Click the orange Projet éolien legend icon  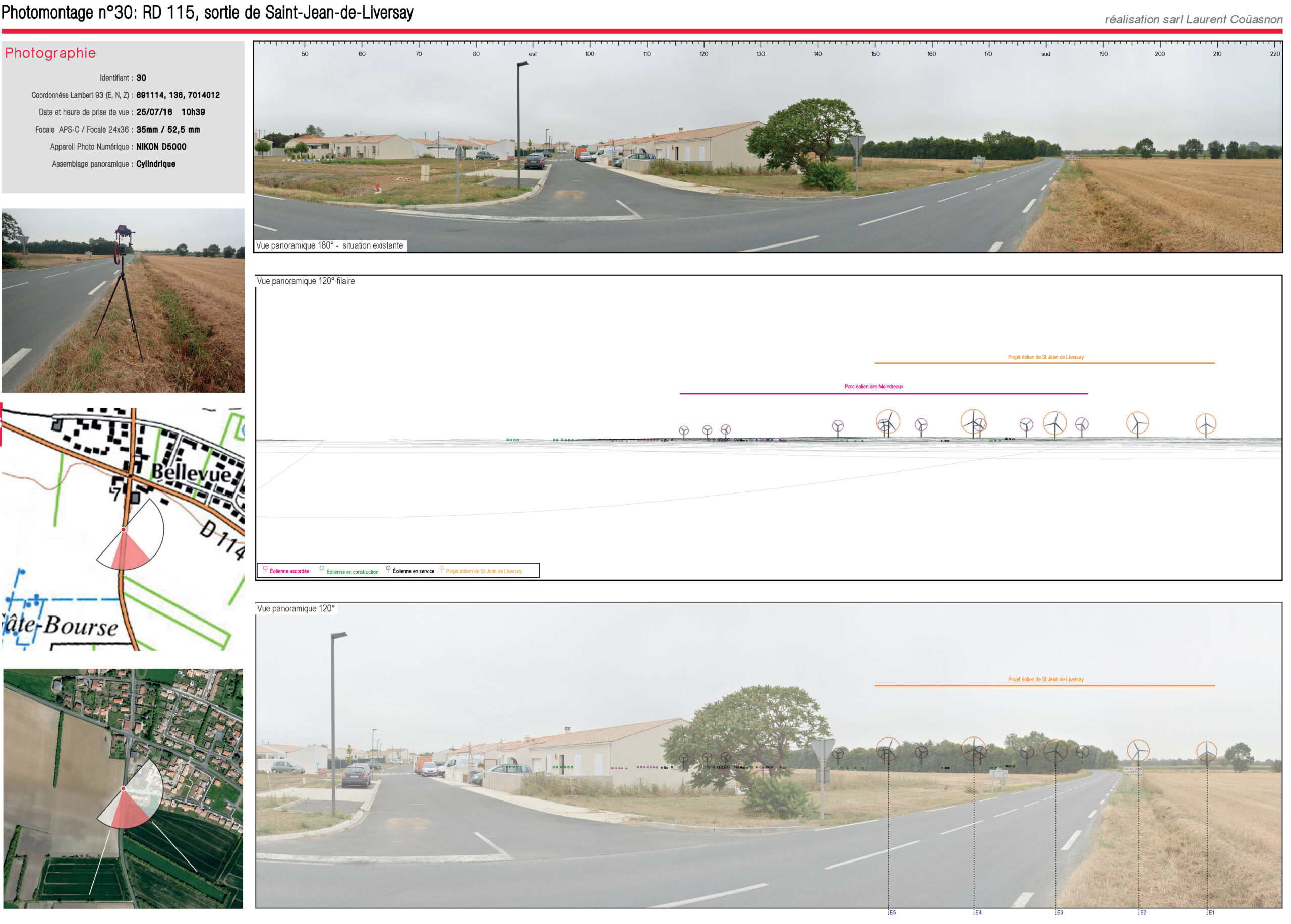pos(442,570)
